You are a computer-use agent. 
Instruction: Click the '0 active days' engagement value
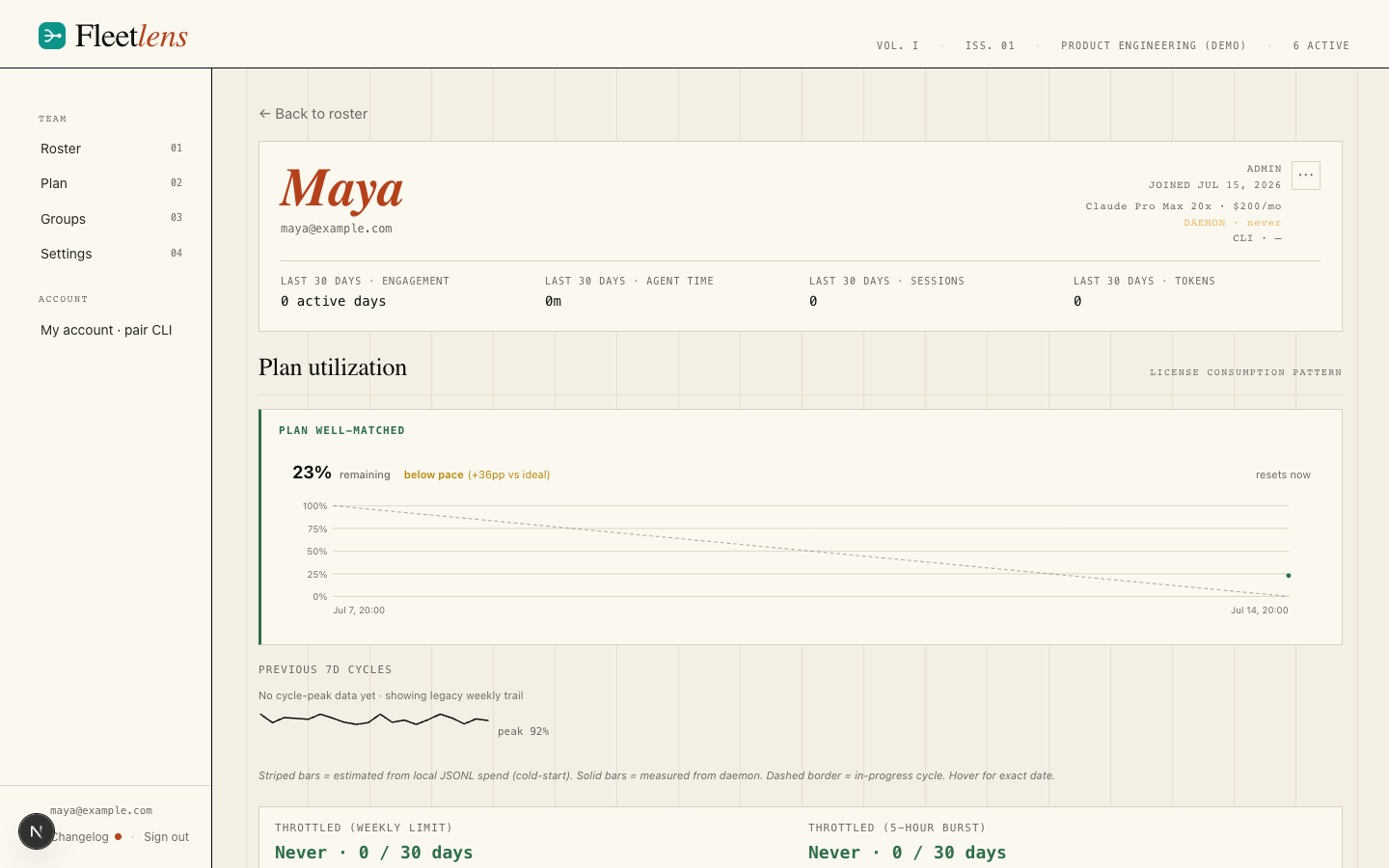[x=334, y=301]
